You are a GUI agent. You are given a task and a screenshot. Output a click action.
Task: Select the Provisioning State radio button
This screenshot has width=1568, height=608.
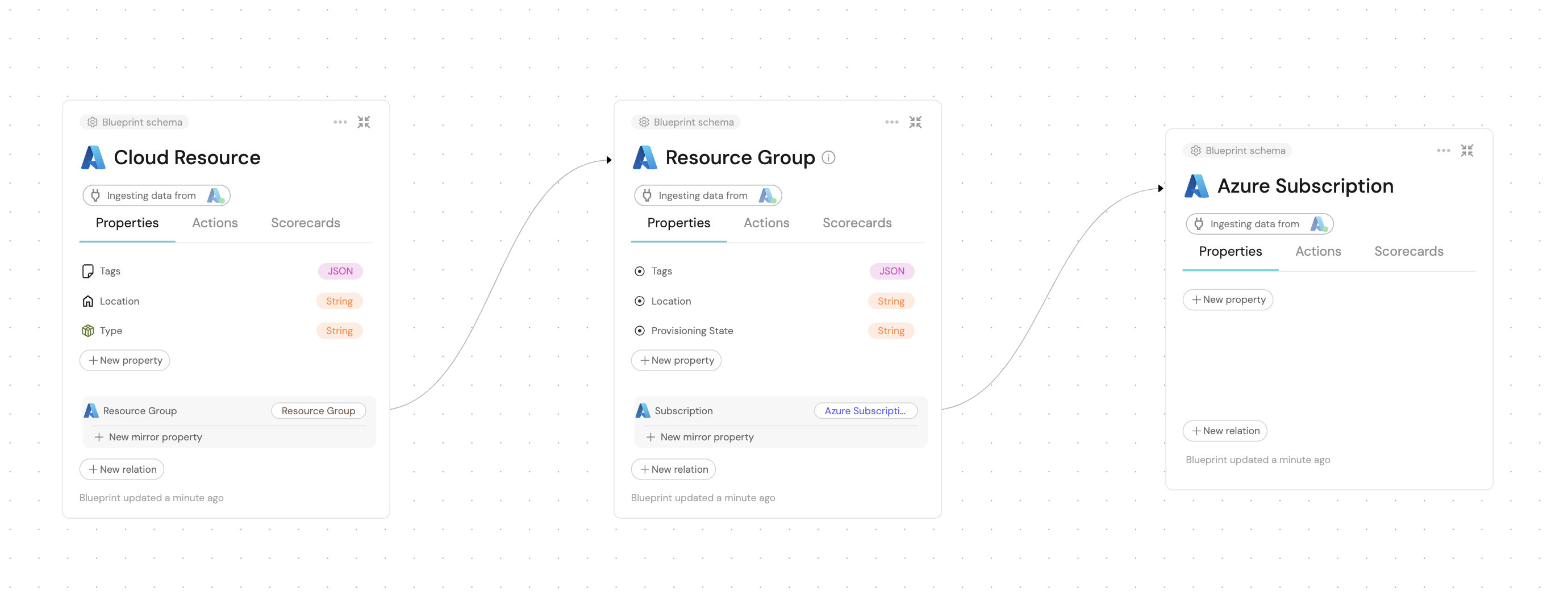(639, 331)
